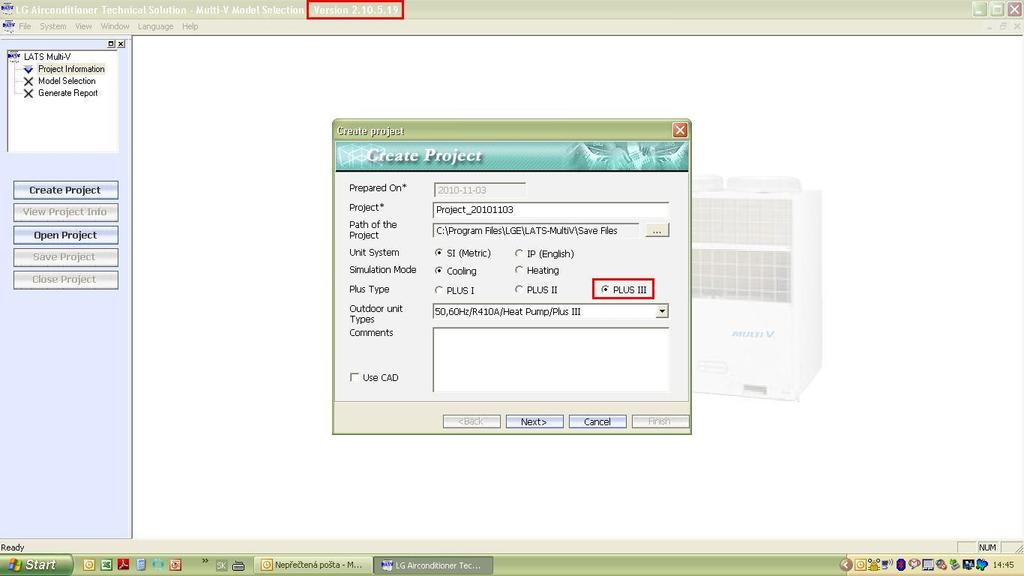The image size is (1024, 576).
Task: Click the Save Project button
Action: tap(65, 257)
